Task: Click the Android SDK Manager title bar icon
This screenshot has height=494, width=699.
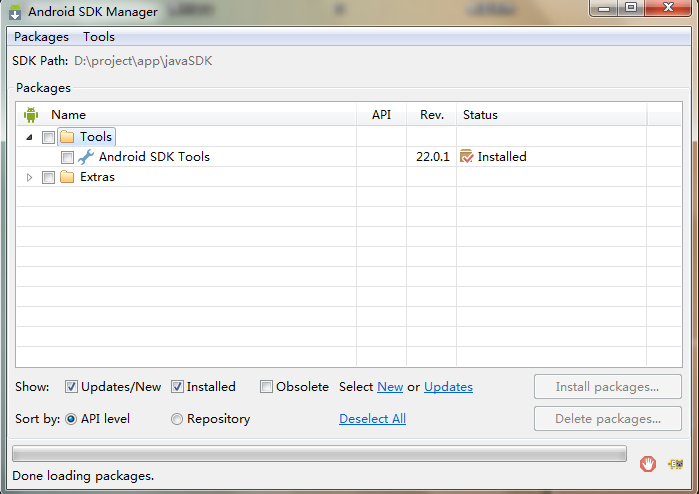Action: point(15,12)
